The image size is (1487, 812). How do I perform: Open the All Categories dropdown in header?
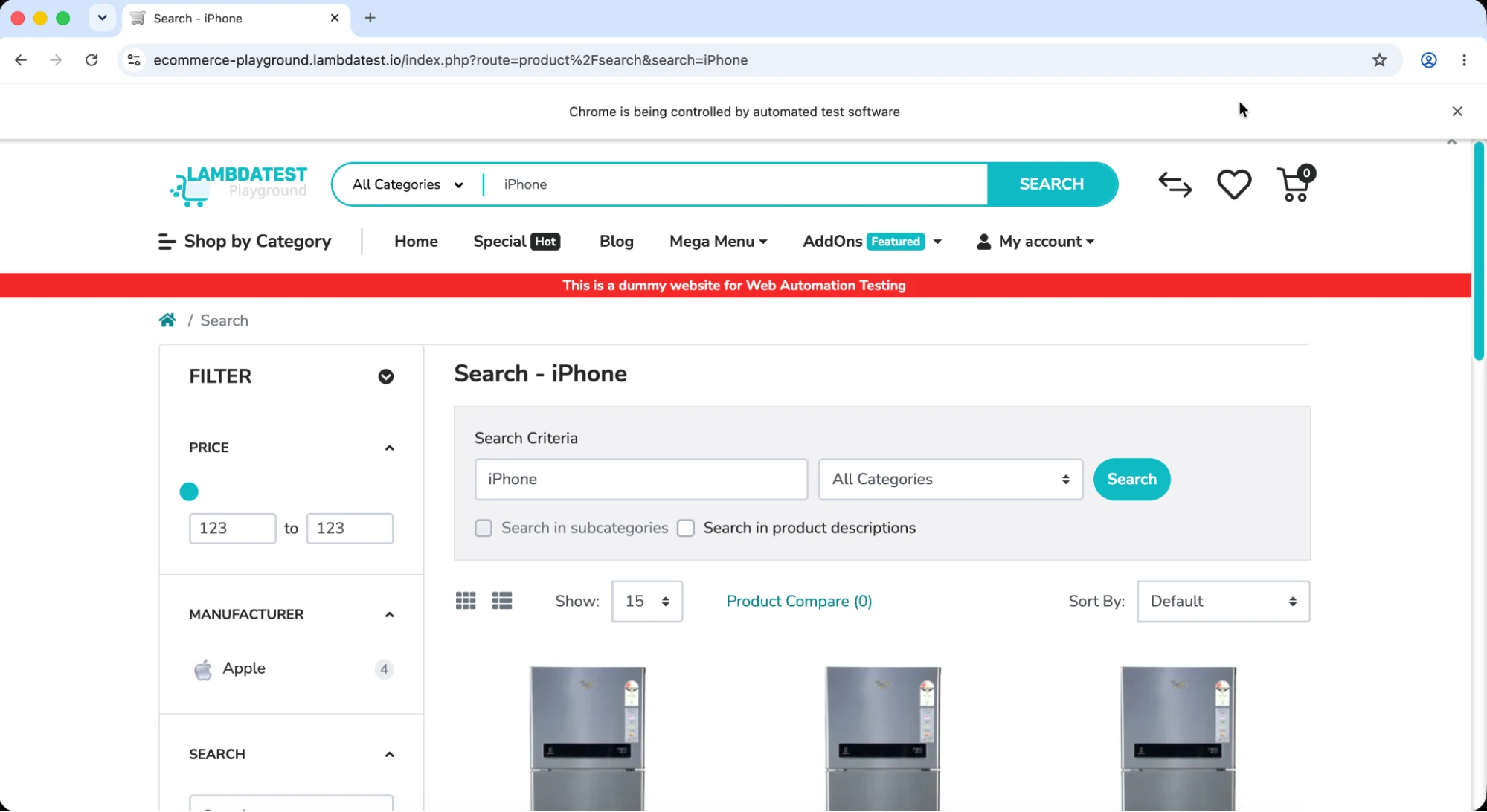coord(408,184)
